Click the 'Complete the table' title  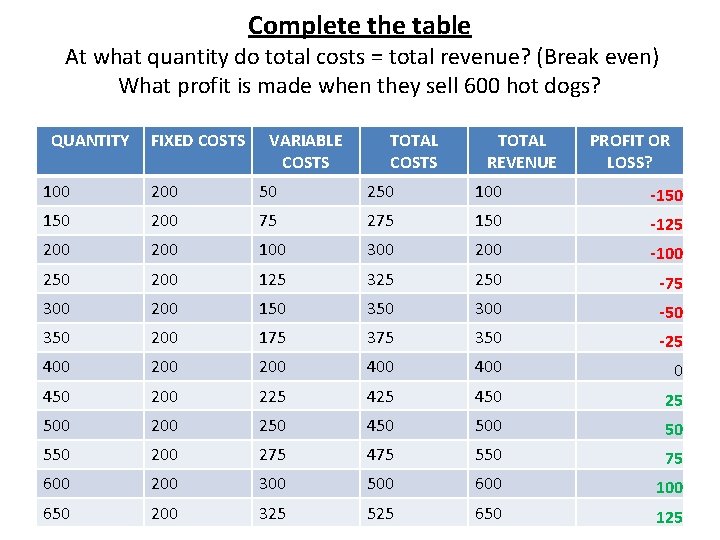359,24
